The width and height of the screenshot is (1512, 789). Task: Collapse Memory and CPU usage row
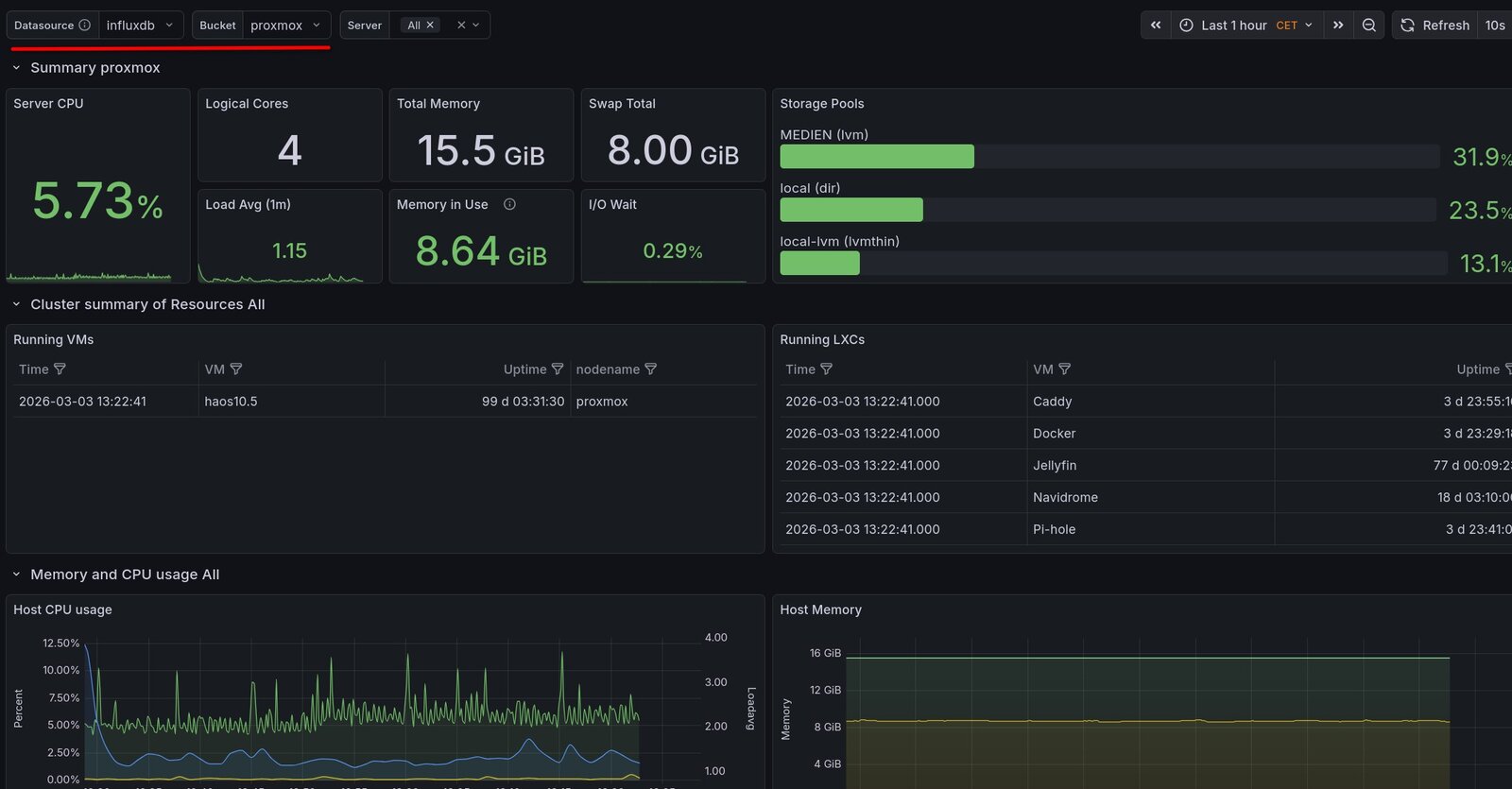pos(16,575)
